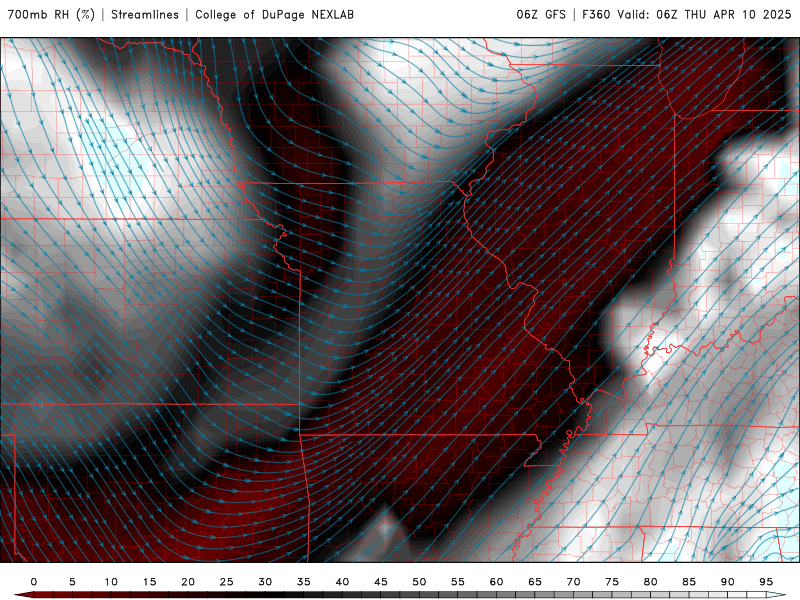The image size is (800, 600).
Task: Select the "55" value on the scale
Action: [458, 582]
